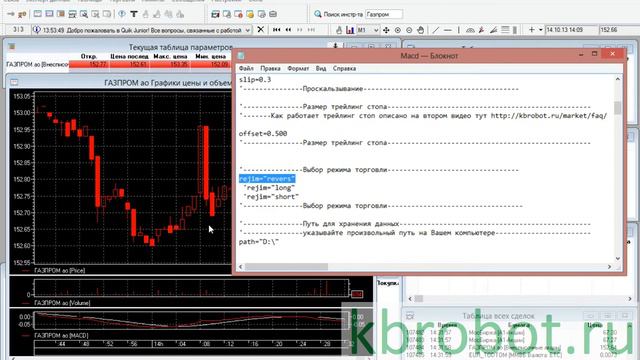Select the horizontal levels tool icon
The image size is (640, 360).
point(505,30)
